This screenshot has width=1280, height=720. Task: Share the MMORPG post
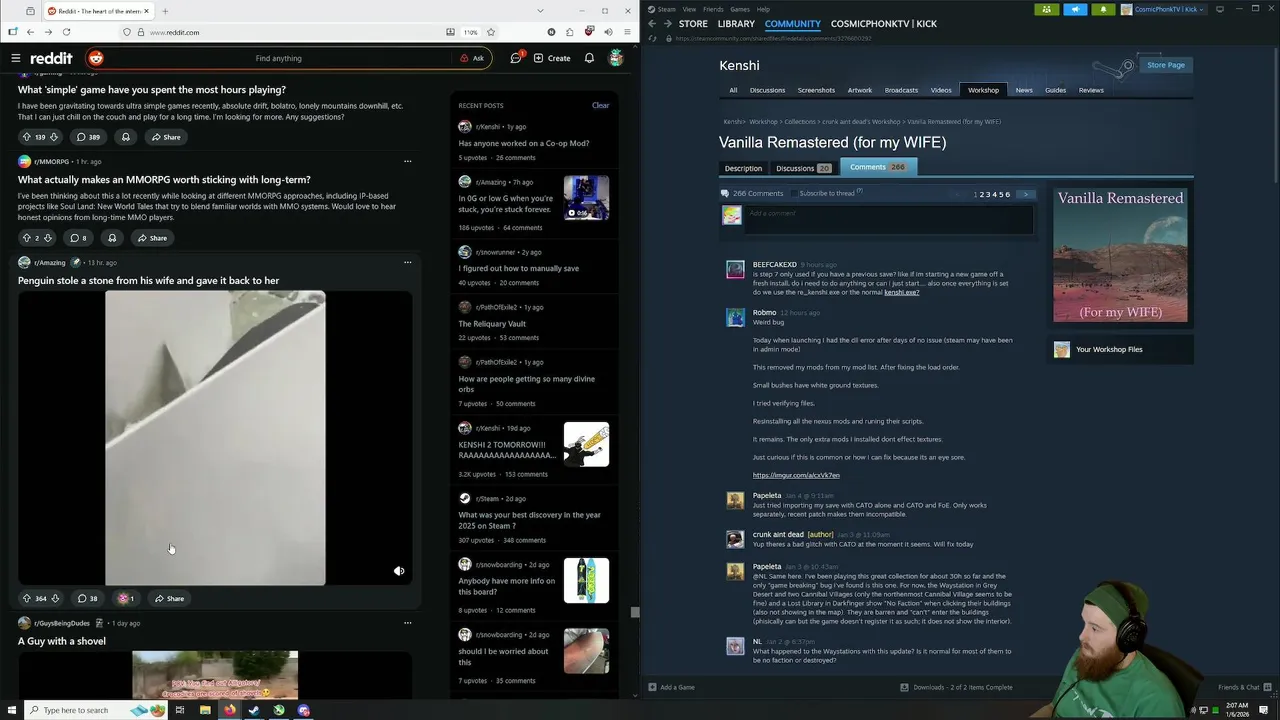click(x=152, y=238)
